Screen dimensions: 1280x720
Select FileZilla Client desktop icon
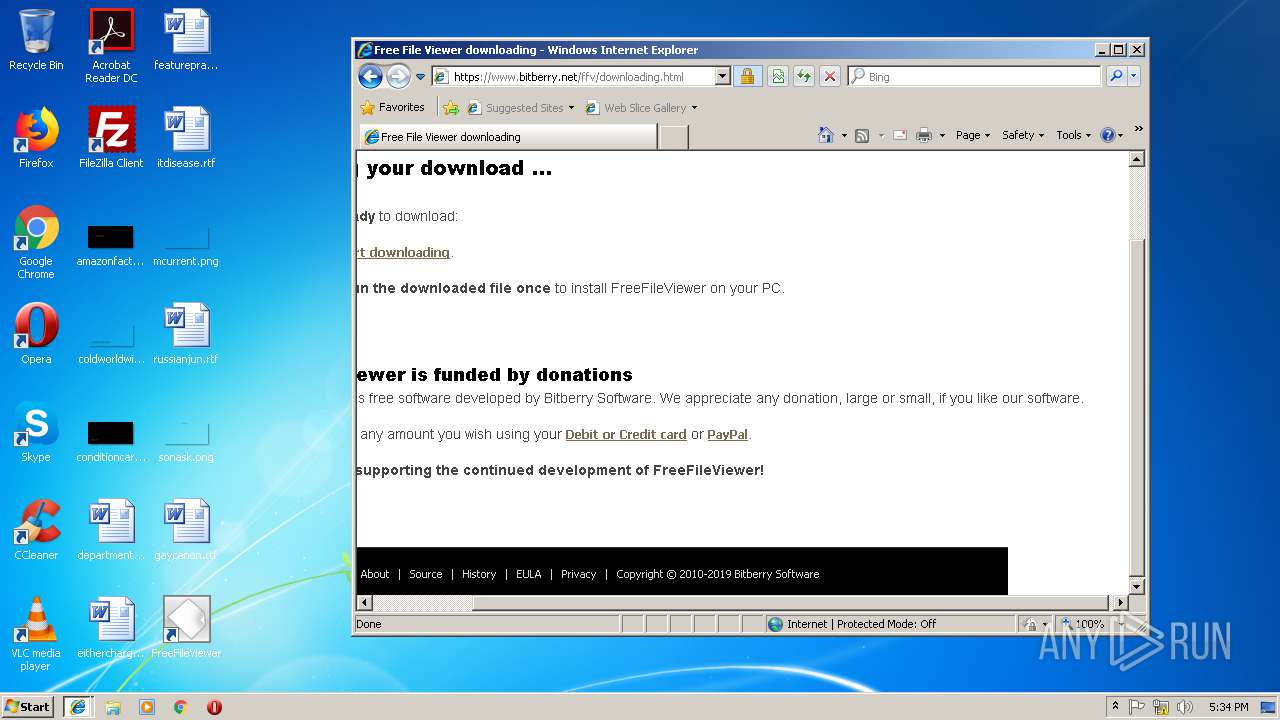(111, 138)
